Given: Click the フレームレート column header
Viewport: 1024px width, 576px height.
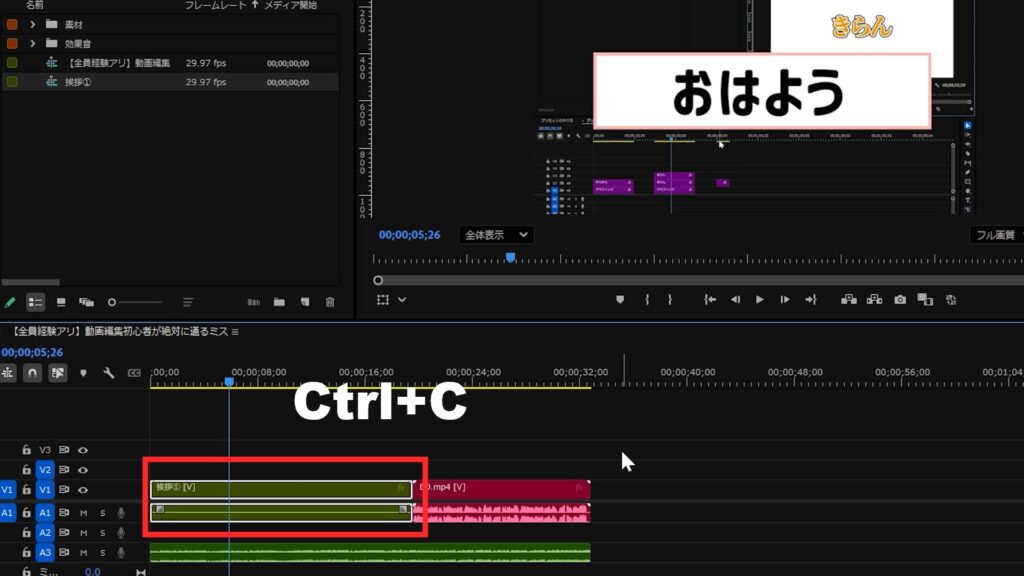Looking at the screenshot, I should [216, 5].
